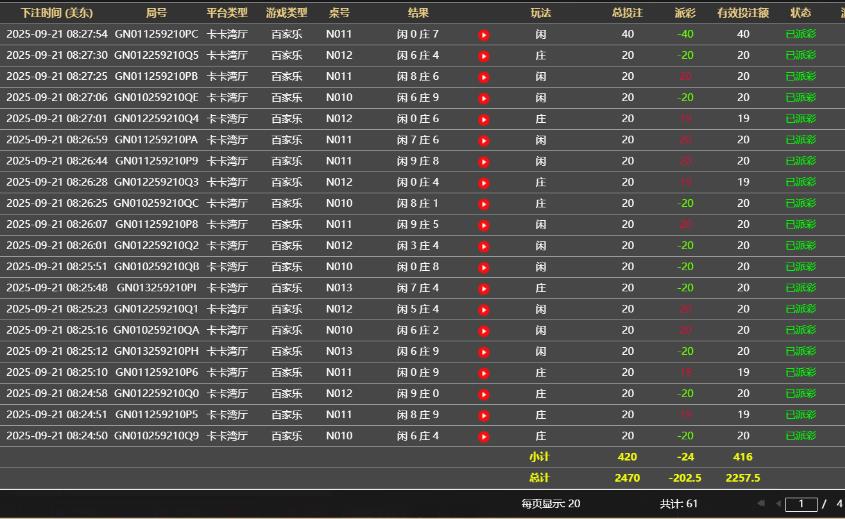The image size is (845, 519).
Task: Play video for round GN013259210PI
Action: coord(484,289)
